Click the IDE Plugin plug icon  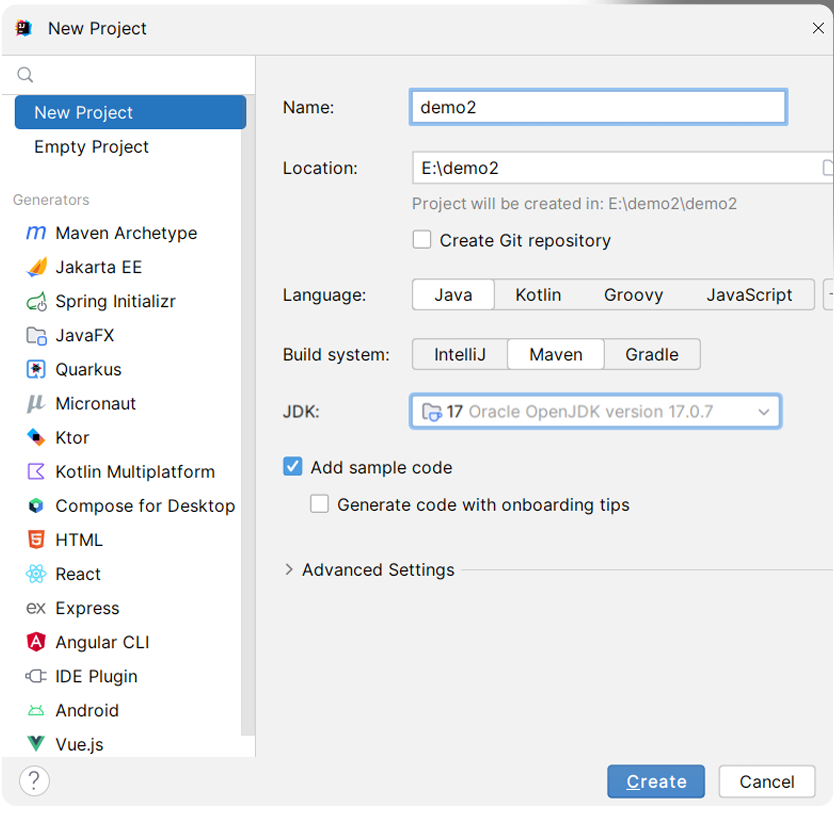pos(36,677)
